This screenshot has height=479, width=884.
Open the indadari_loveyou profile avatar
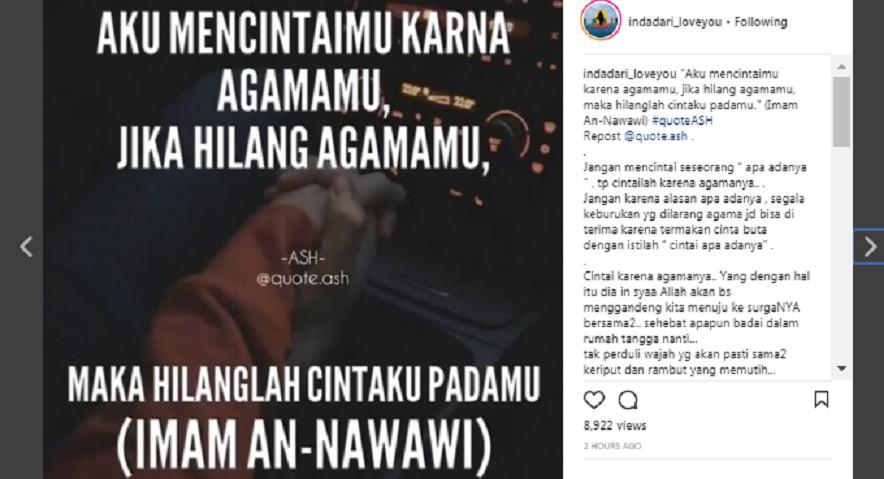(601, 21)
